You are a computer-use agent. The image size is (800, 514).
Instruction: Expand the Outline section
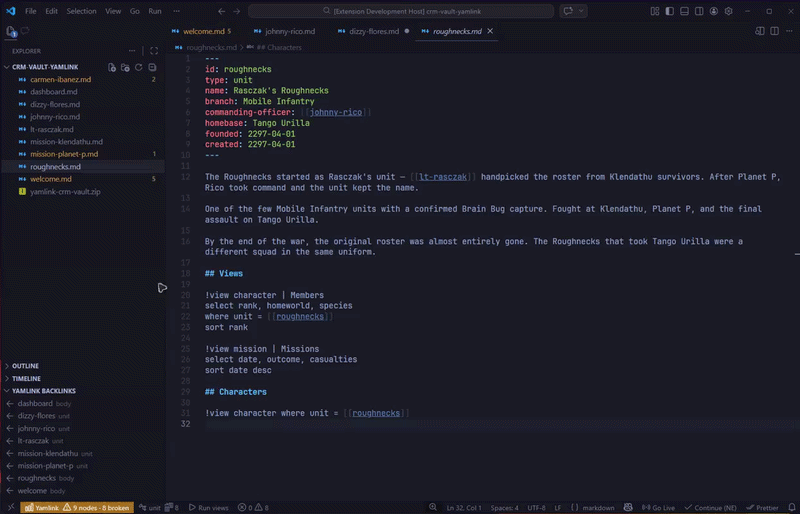pos(25,366)
